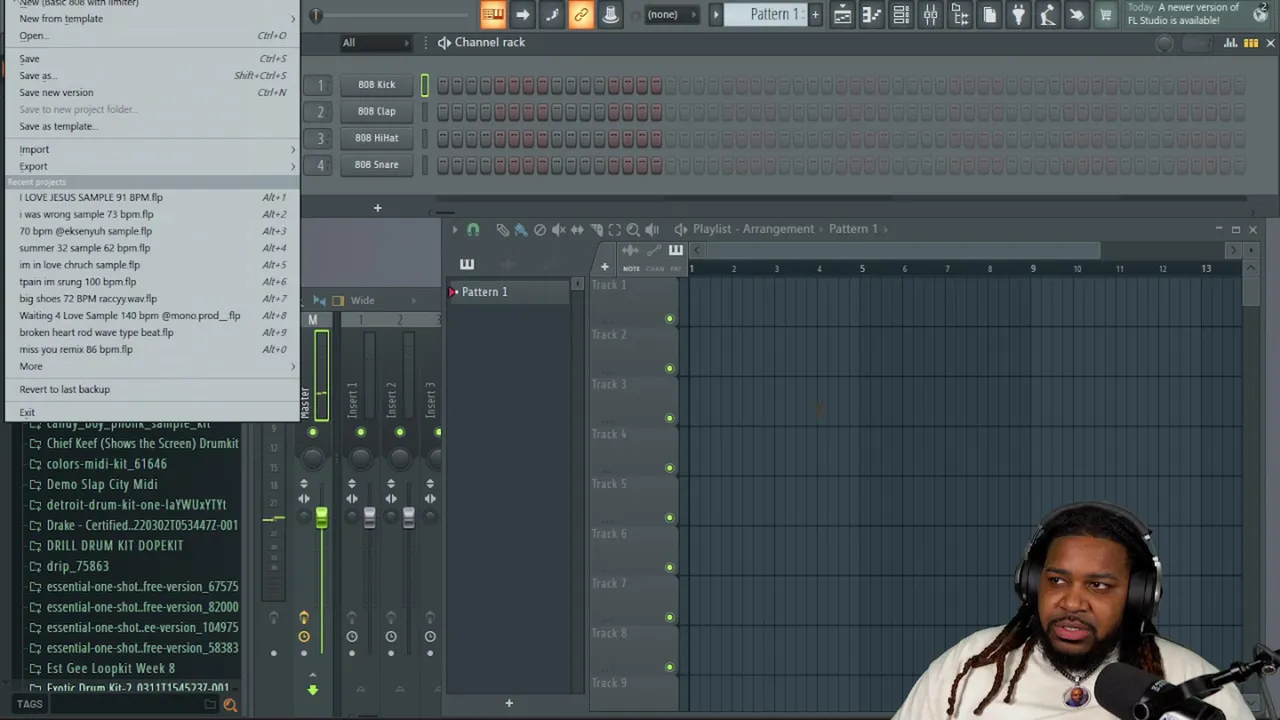Show the Channel rack toolbar icon
Viewport: 1280px width, 720px height.
click(901, 14)
